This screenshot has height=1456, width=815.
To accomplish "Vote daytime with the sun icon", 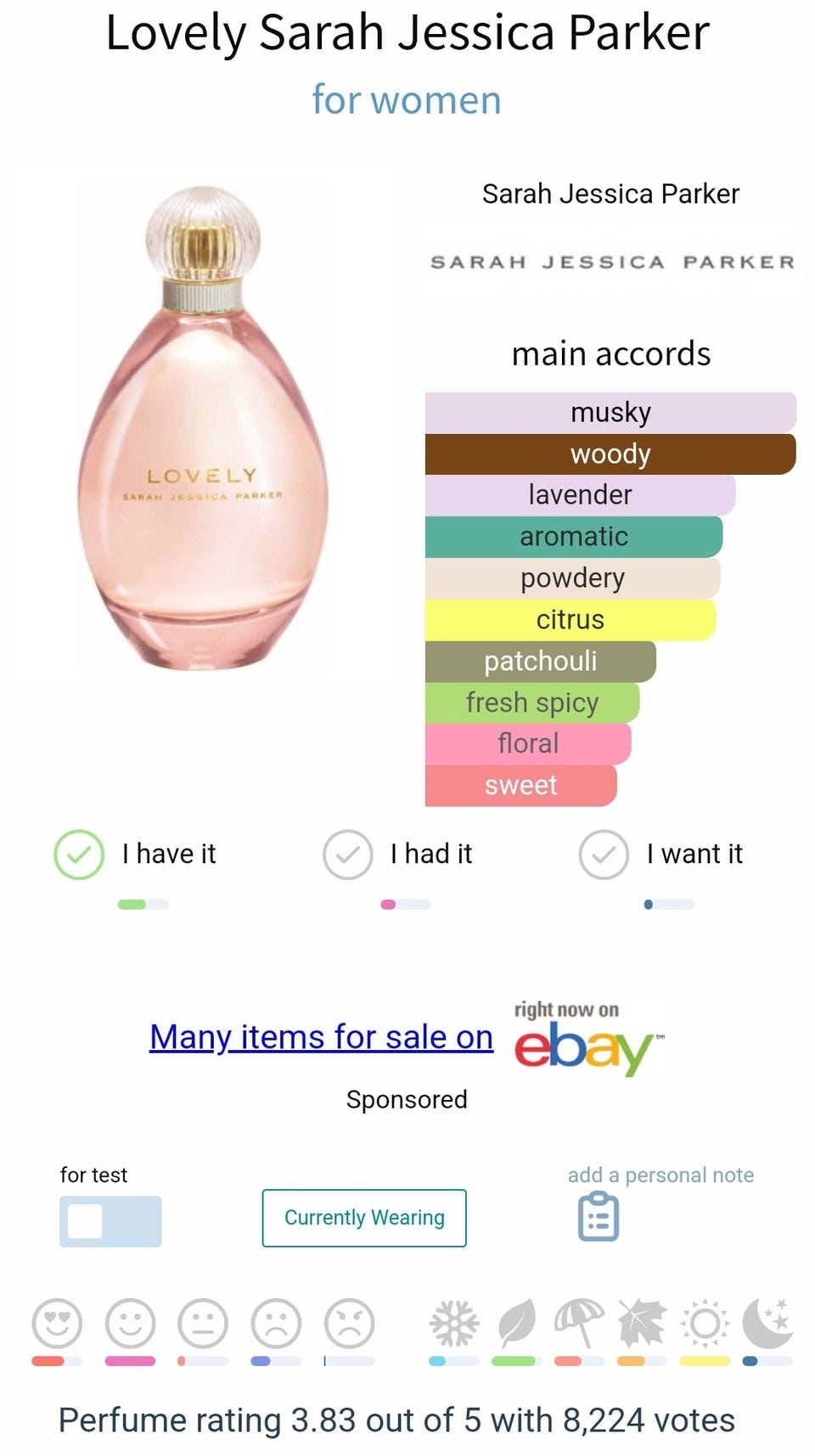I will point(705,1323).
